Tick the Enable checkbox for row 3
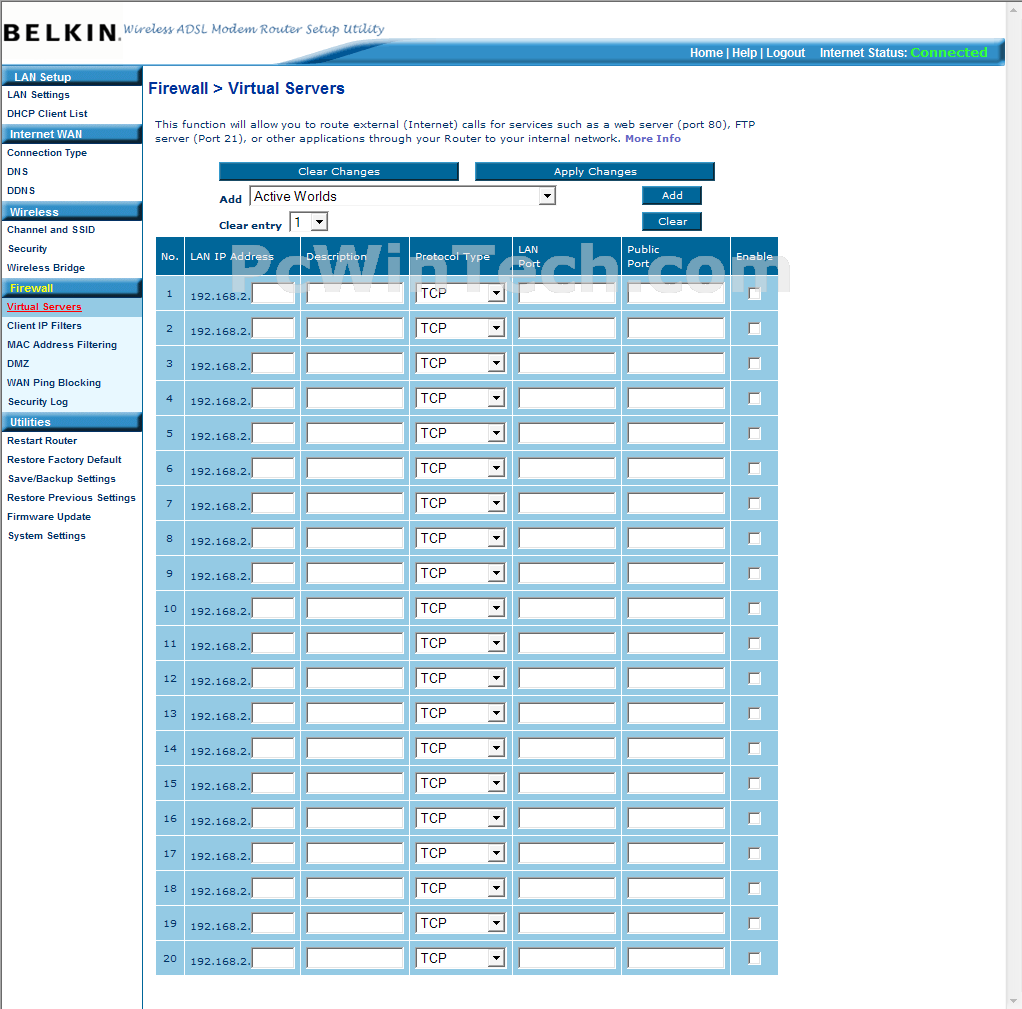This screenshot has width=1022, height=1009. point(754,364)
